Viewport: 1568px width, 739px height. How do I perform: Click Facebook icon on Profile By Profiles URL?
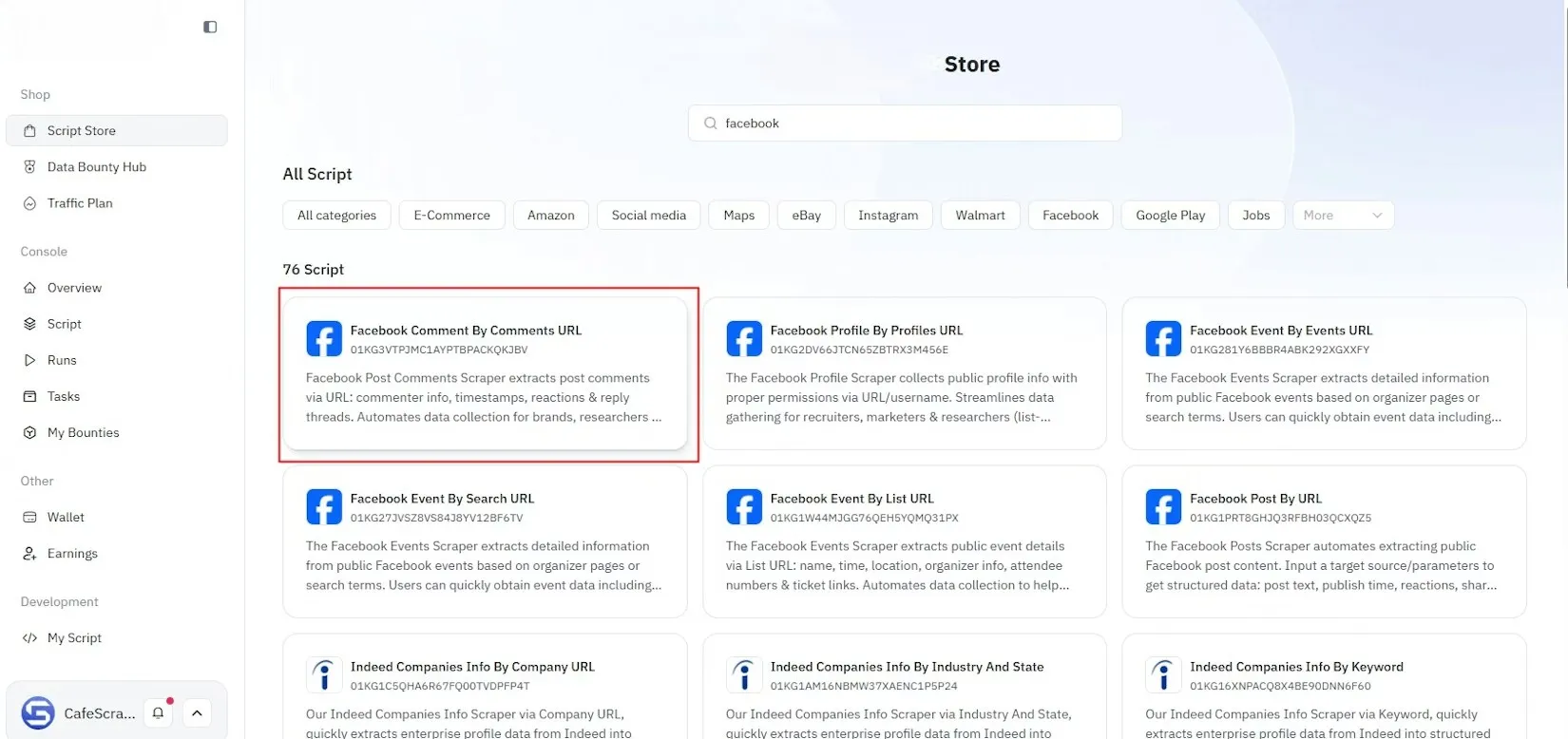point(744,339)
